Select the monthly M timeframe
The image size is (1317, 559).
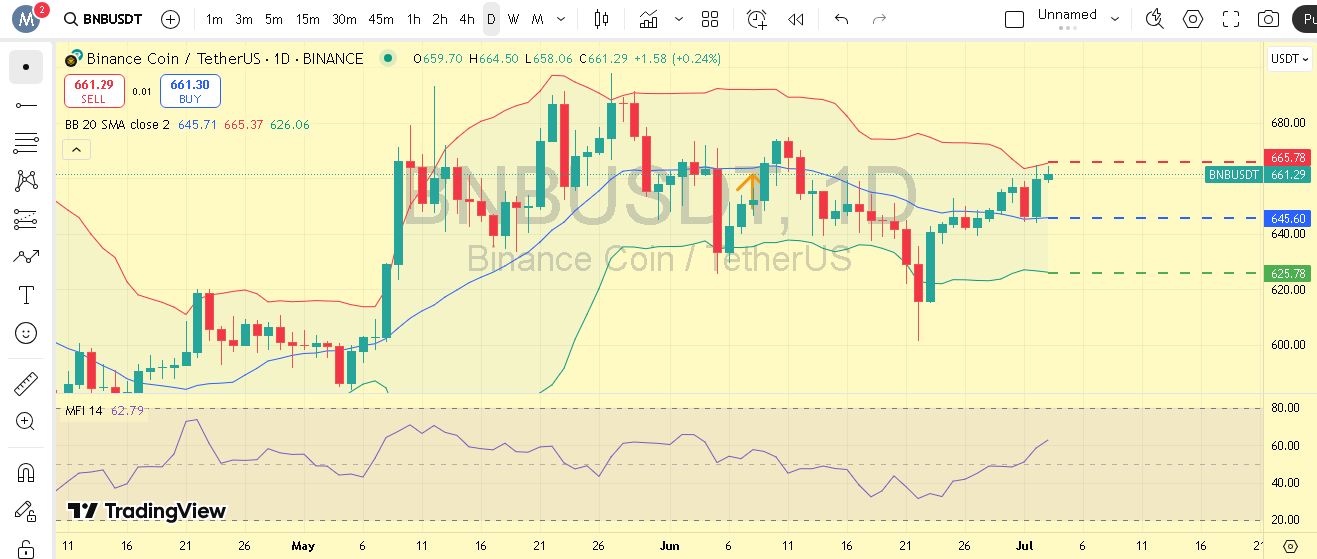(537, 19)
